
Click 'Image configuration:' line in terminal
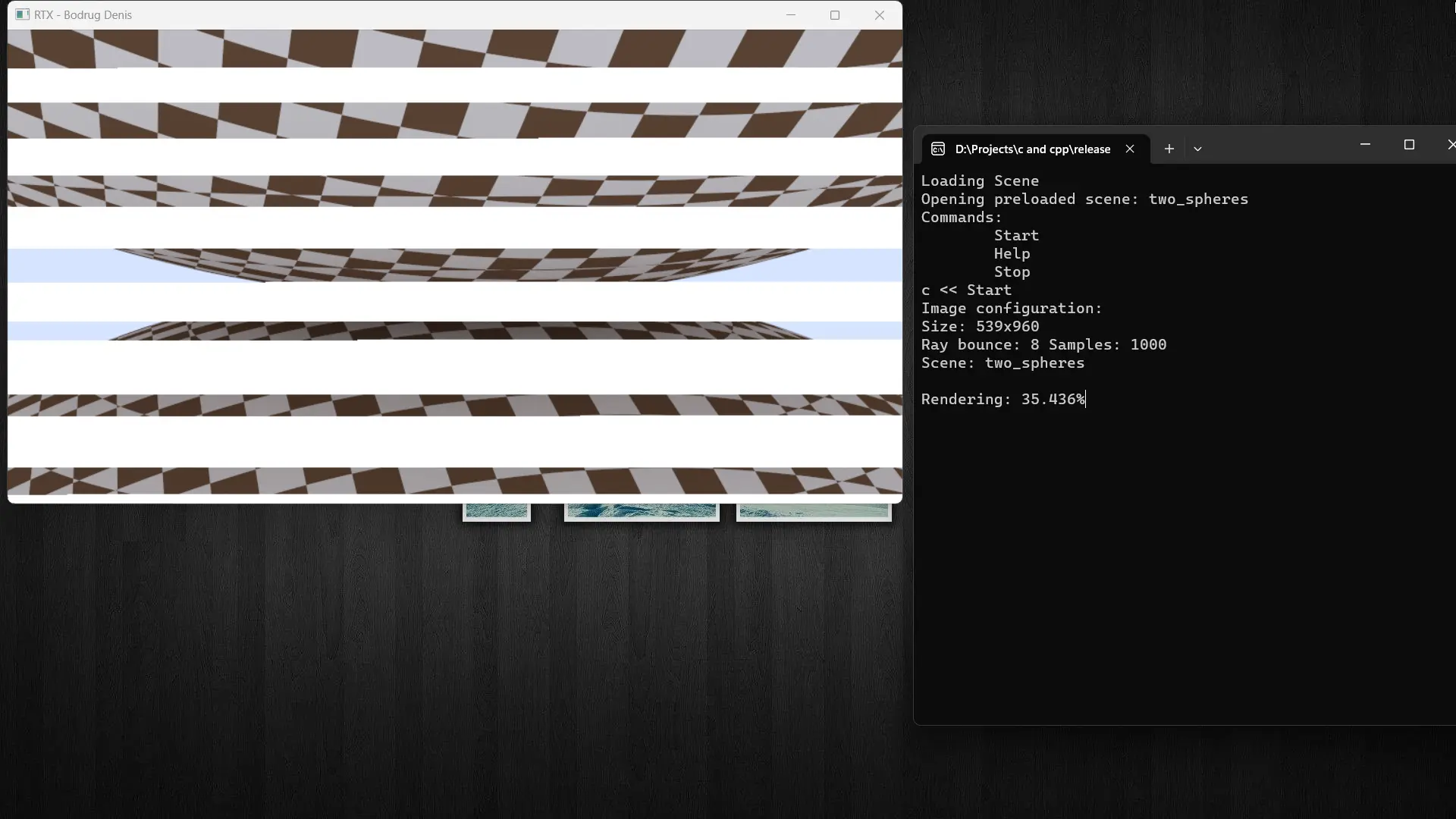tap(1011, 308)
